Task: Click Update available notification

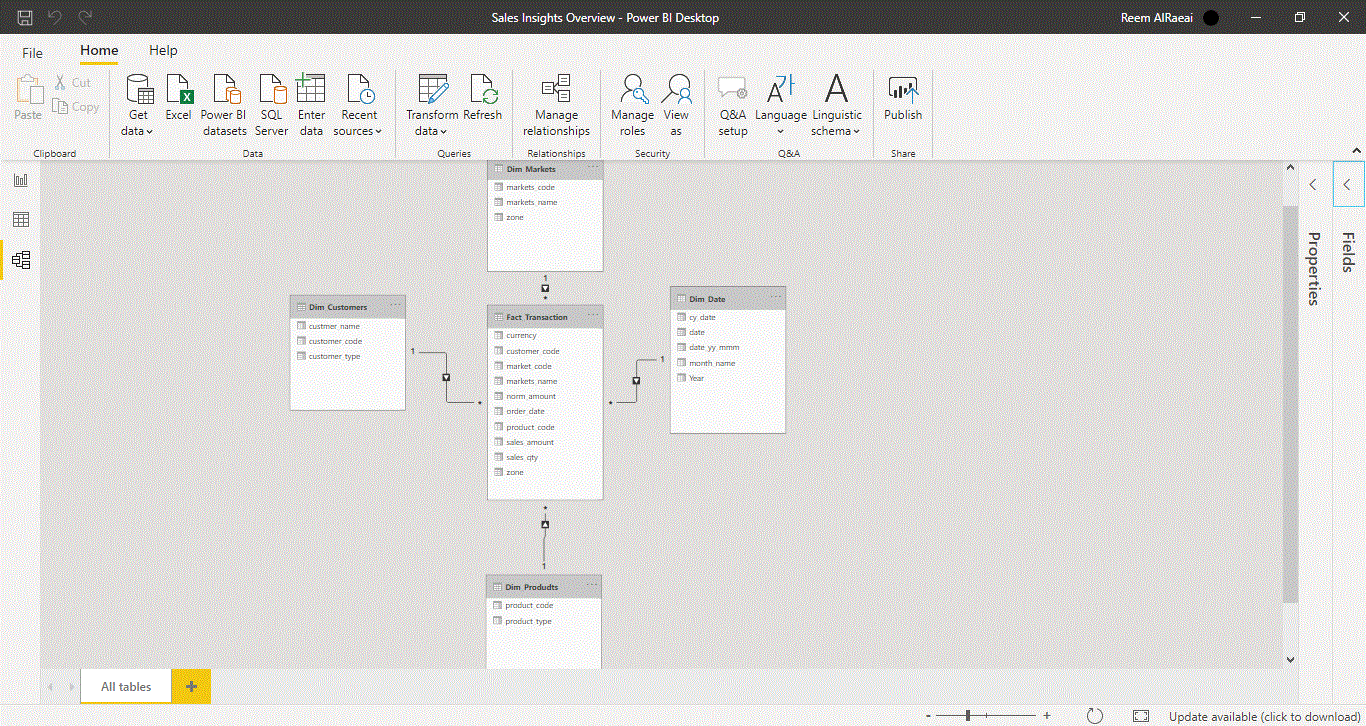Action: tap(1264, 716)
